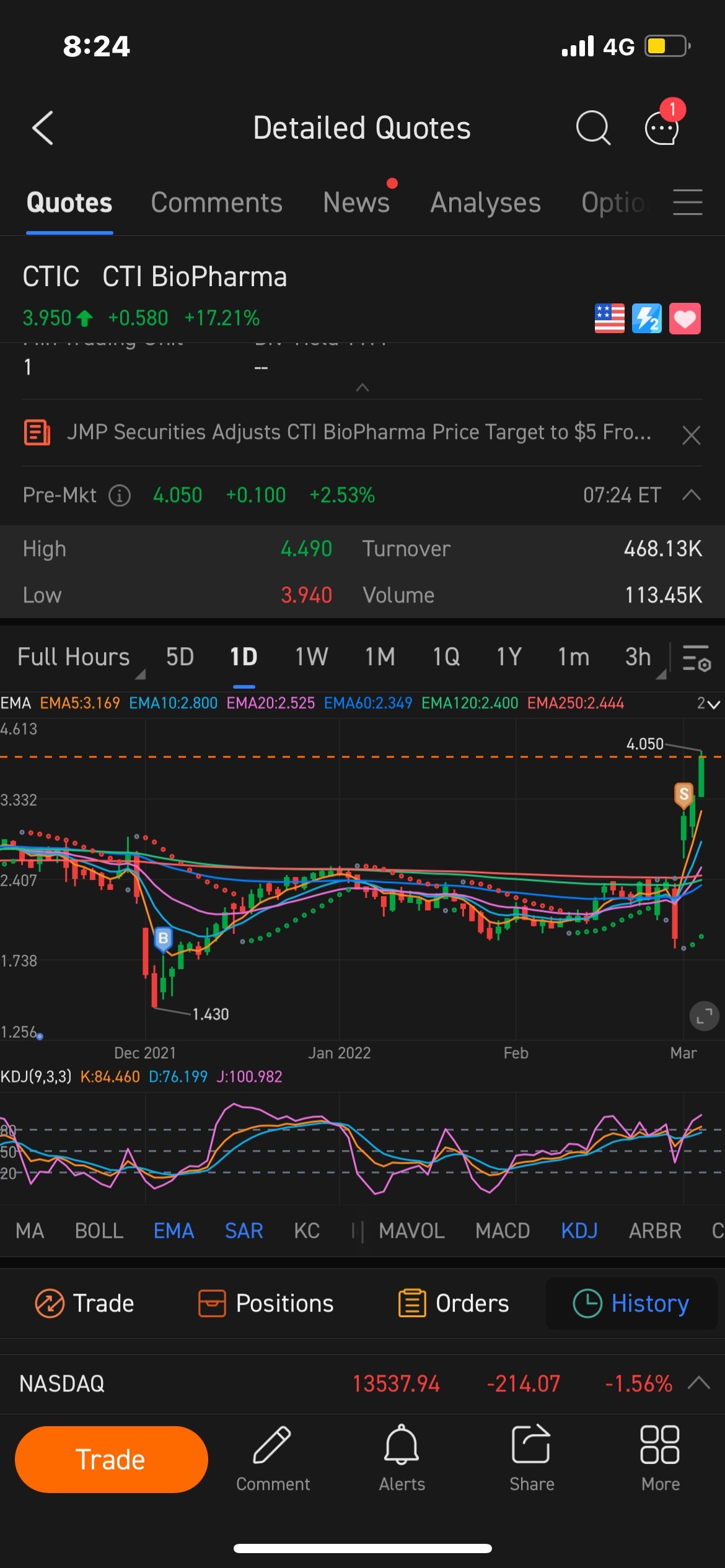The image size is (725, 1568).
Task: Enable the MACD indicator
Action: [x=503, y=1230]
